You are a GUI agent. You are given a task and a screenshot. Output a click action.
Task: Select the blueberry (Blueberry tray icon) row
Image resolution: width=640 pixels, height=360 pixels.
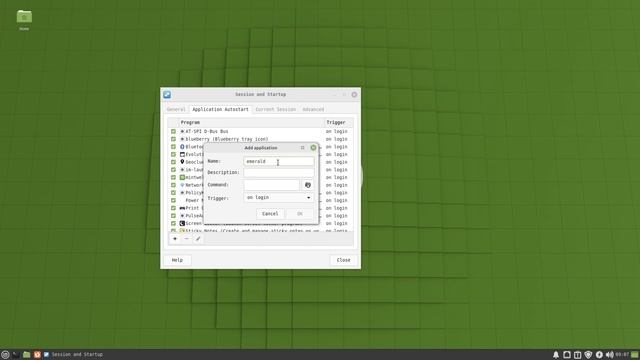pos(260,139)
